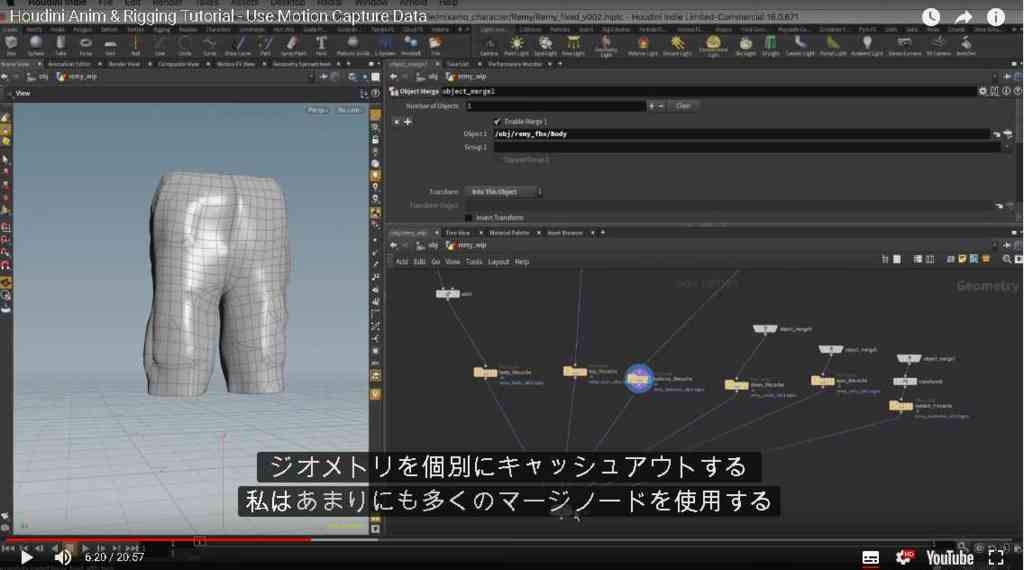Toggle YouTube subtitles button
Viewport: 1024px width, 570px height.
click(x=871, y=558)
